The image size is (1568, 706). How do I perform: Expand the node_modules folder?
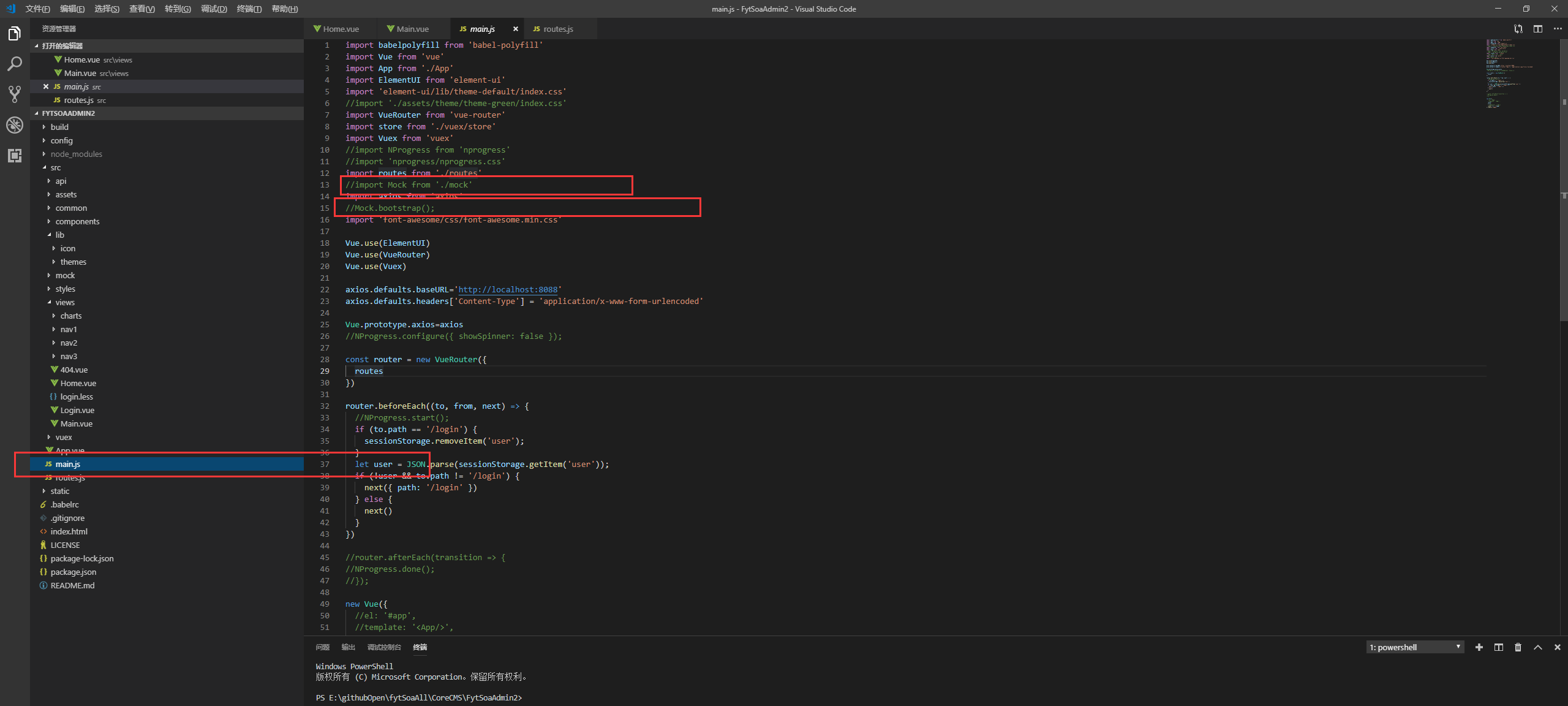[x=76, y=154]
